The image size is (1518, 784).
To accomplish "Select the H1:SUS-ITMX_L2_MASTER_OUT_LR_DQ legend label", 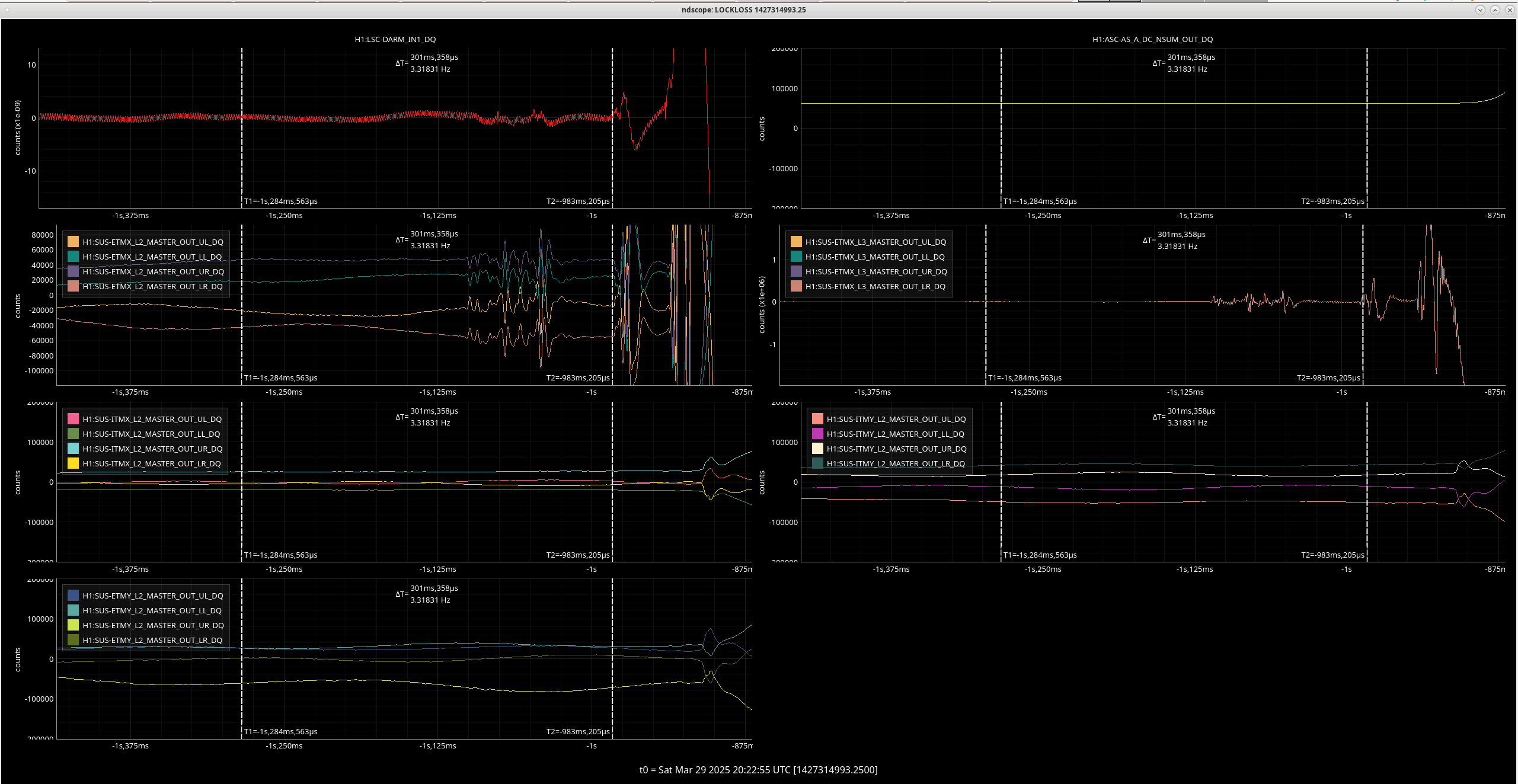I will 152,463.
